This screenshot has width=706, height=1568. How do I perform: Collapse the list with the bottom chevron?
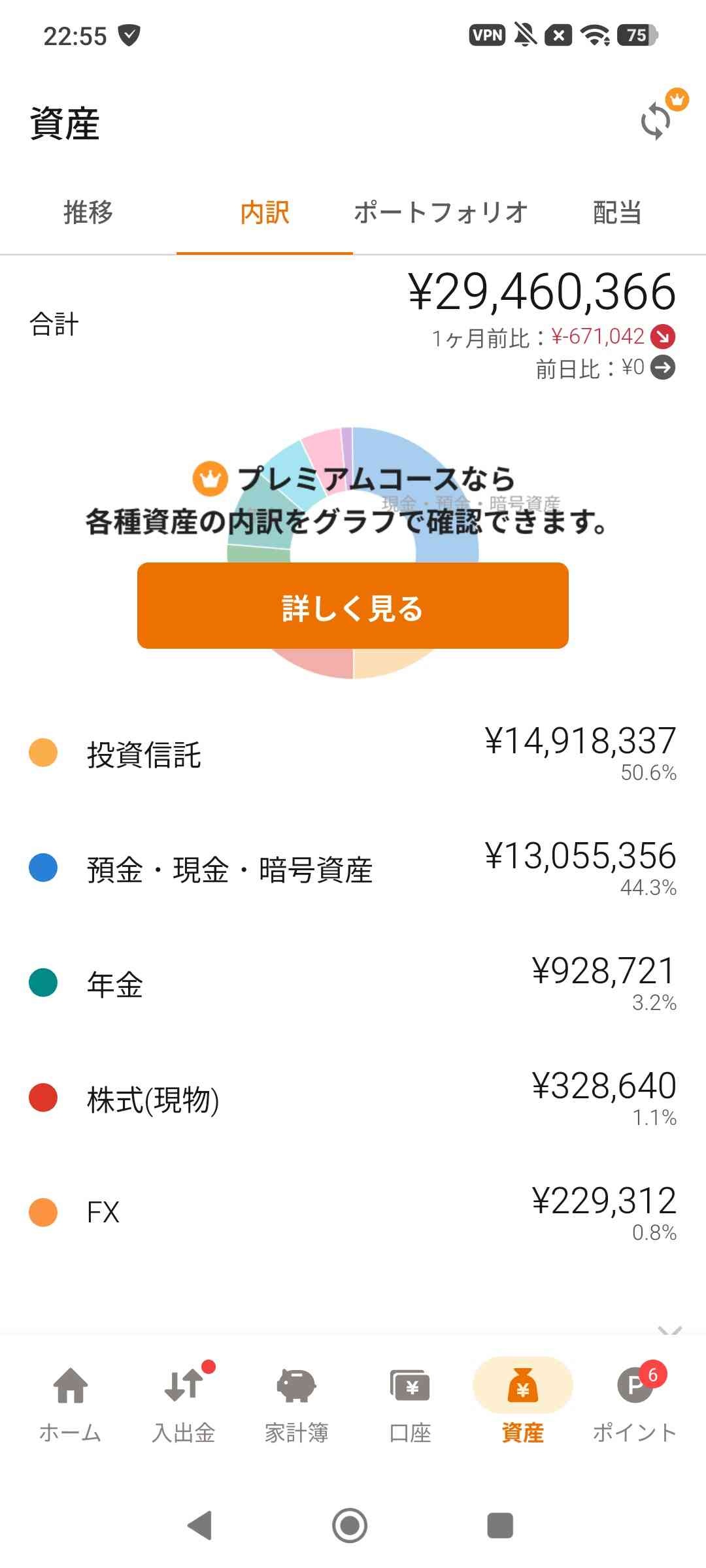click(x=670, y=1330)
